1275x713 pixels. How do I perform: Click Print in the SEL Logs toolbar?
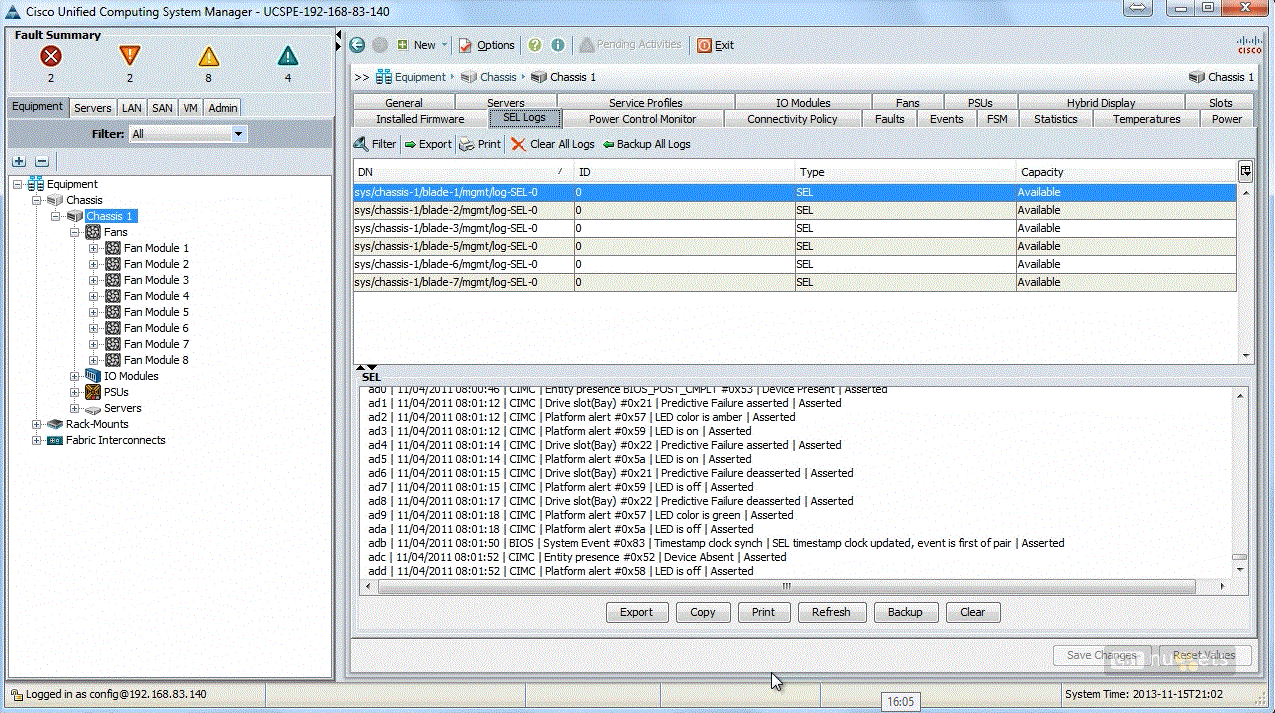click(x=480, y=144)
